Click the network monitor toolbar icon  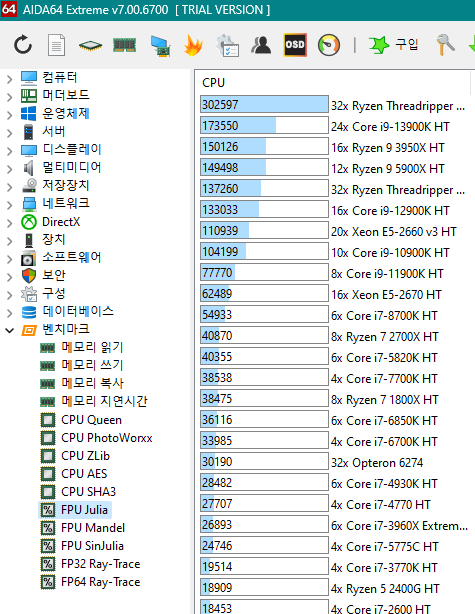(161, 46)
